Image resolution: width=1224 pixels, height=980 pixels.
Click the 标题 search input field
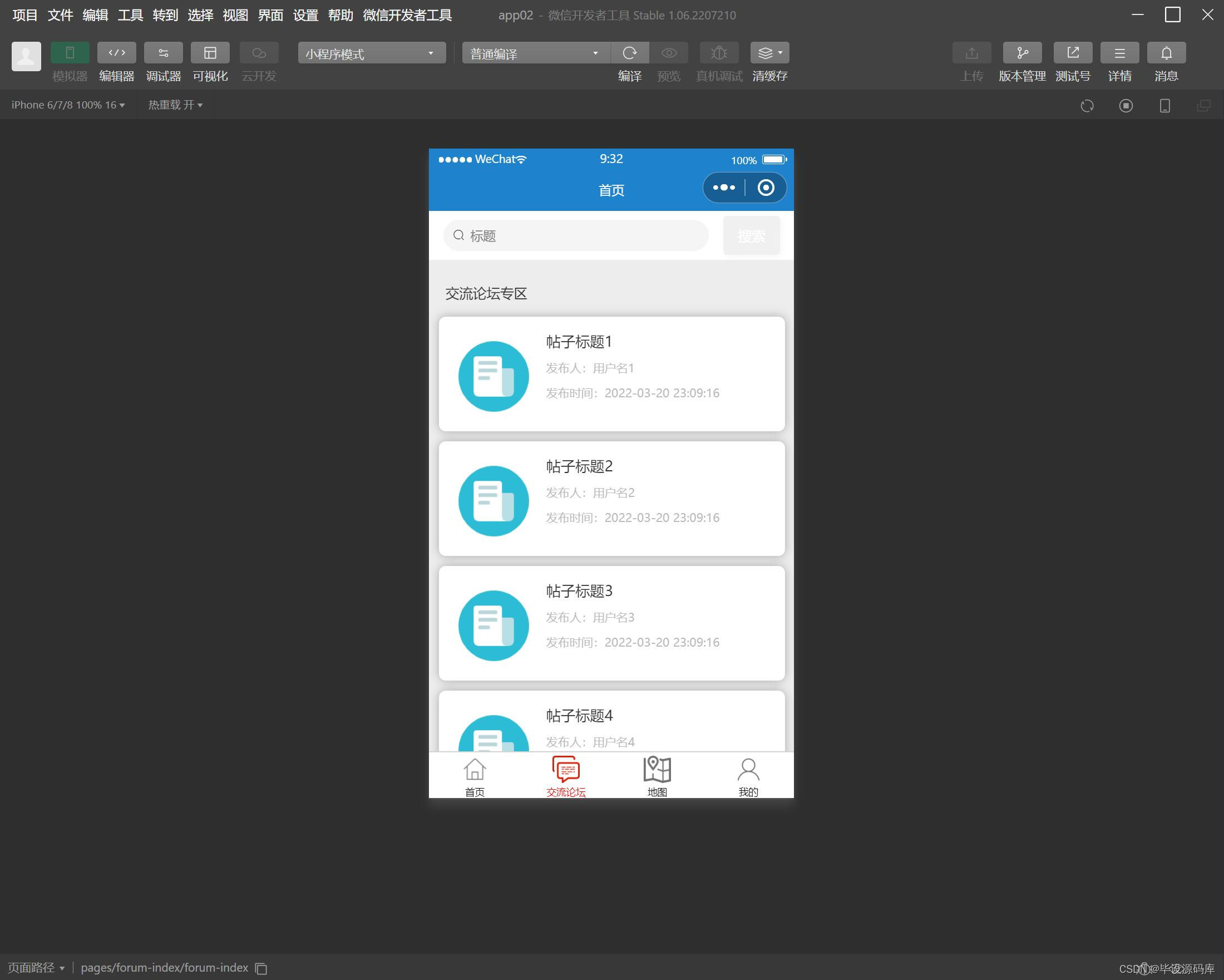576,235
